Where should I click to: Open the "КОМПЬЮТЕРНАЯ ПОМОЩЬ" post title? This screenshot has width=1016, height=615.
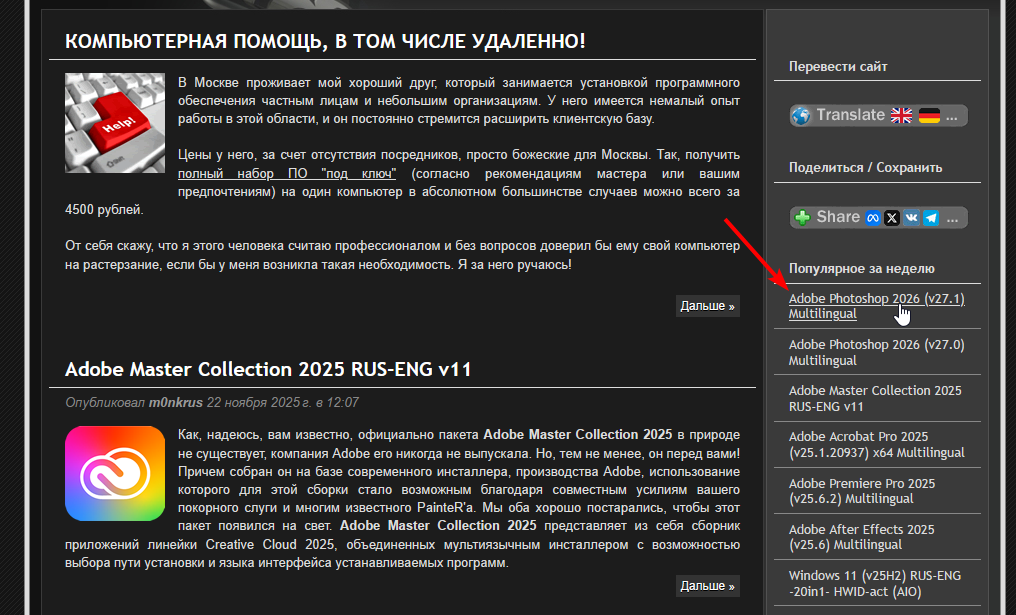(325, 41)
